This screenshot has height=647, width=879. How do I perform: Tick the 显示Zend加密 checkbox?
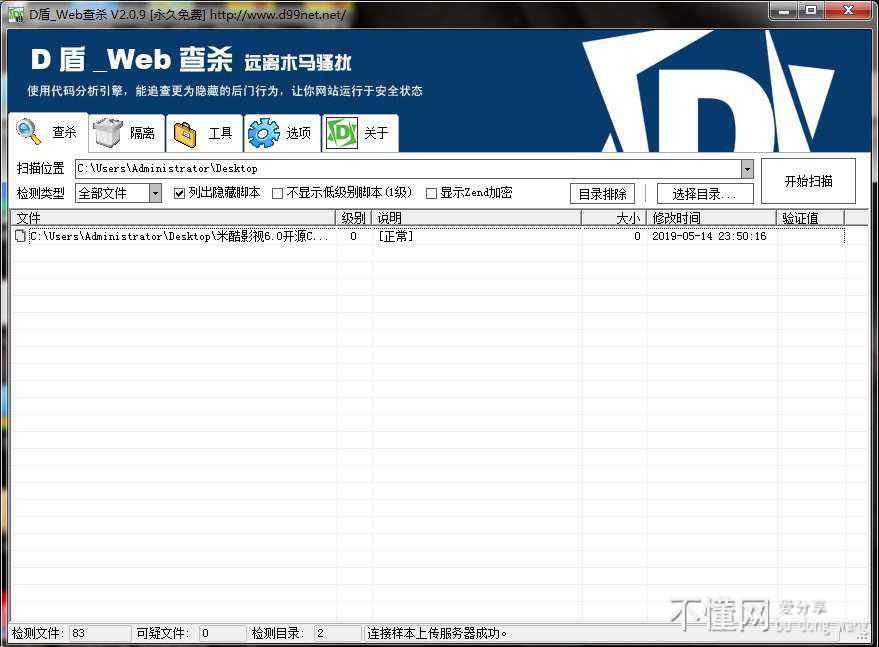pos(431,193)
